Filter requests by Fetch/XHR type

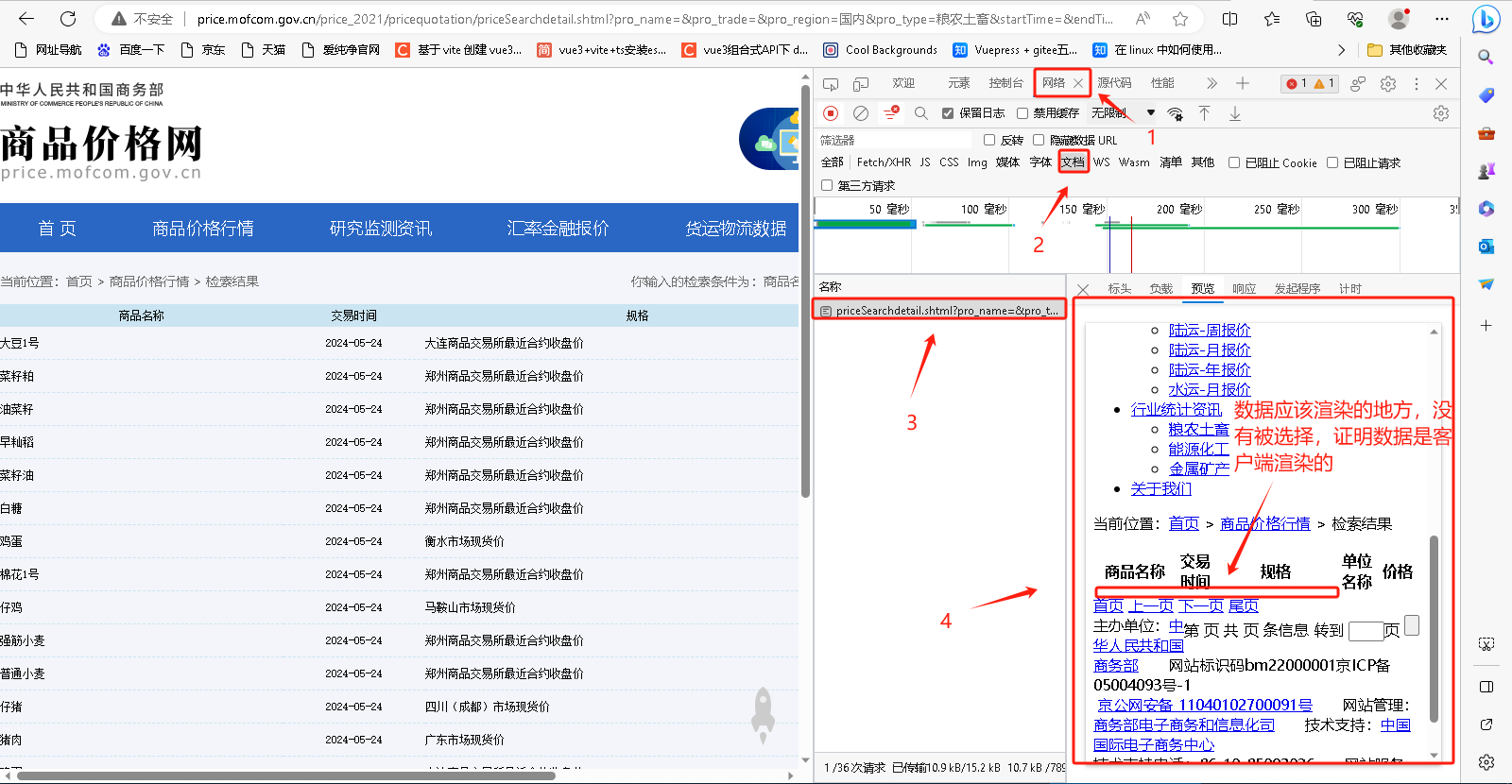(x=884, y=162)
